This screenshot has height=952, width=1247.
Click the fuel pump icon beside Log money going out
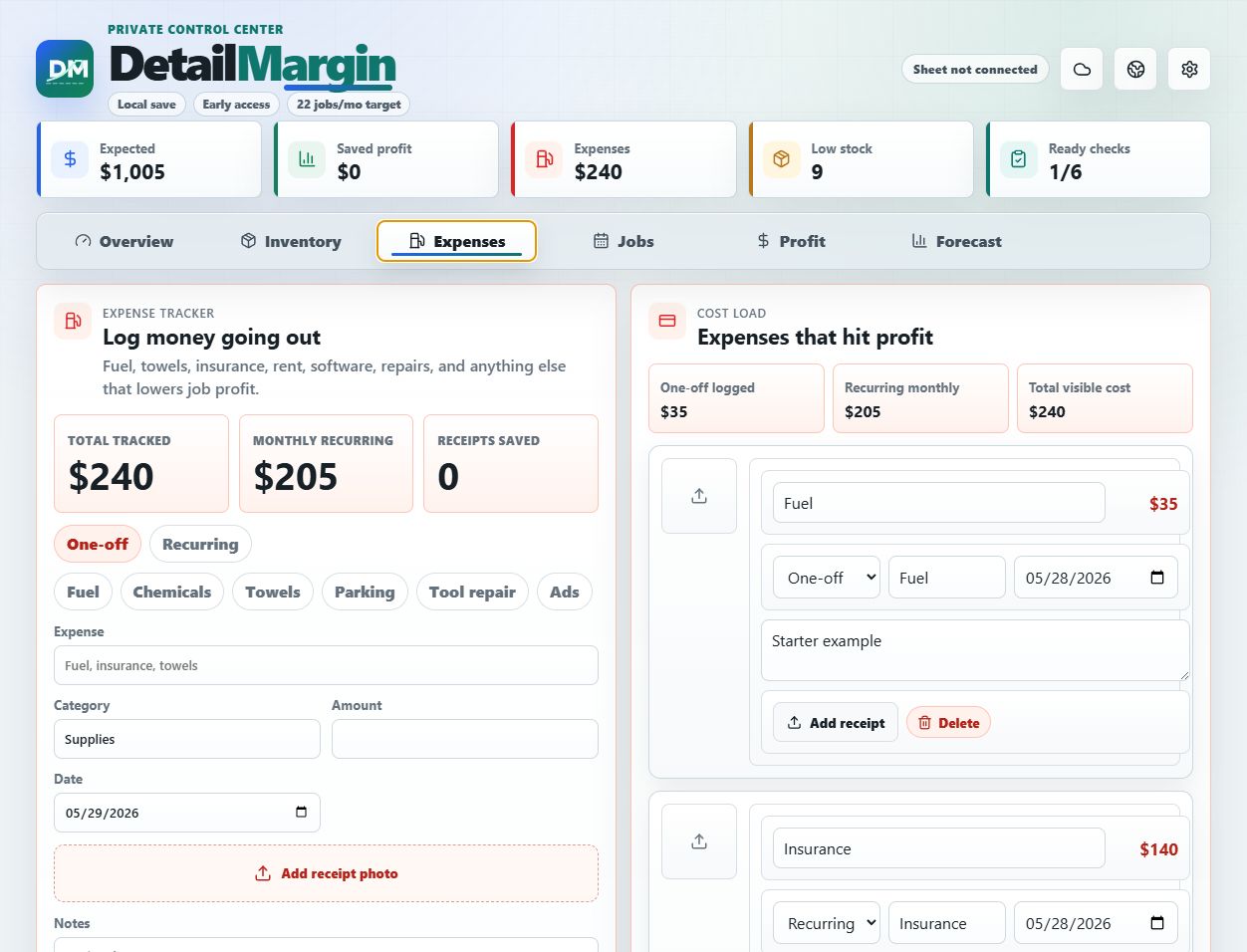coord(73,321)
